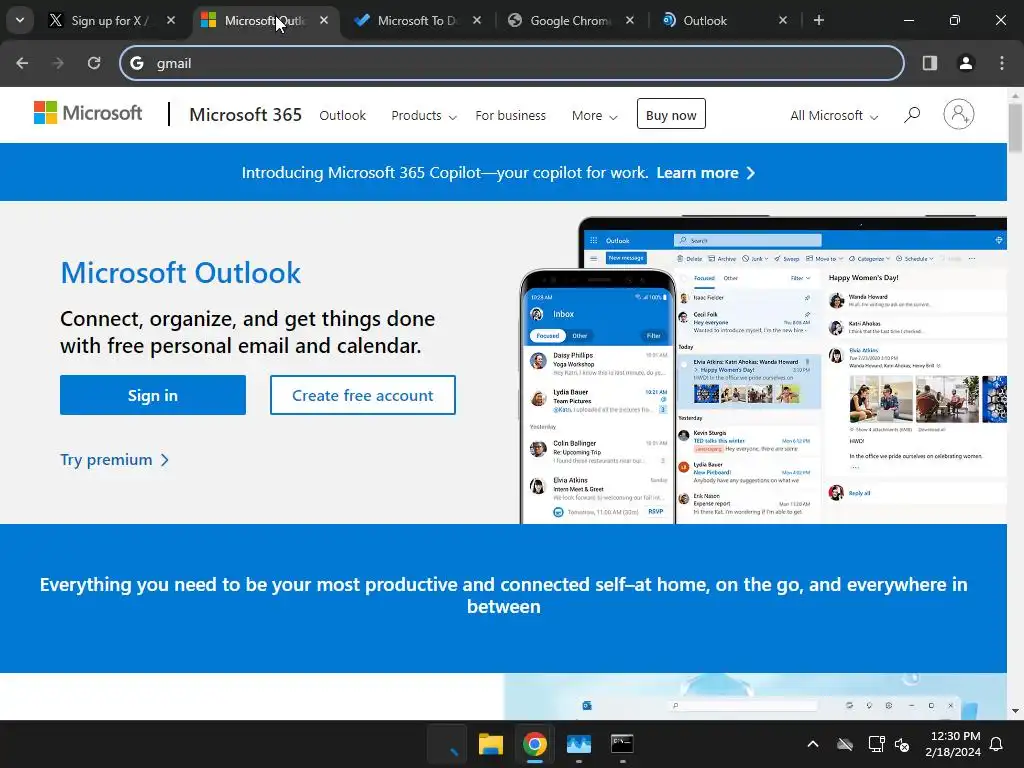Open the Outlook nav link
Image resolution: width=1024 pixels, height=768 pixels.
342,116
